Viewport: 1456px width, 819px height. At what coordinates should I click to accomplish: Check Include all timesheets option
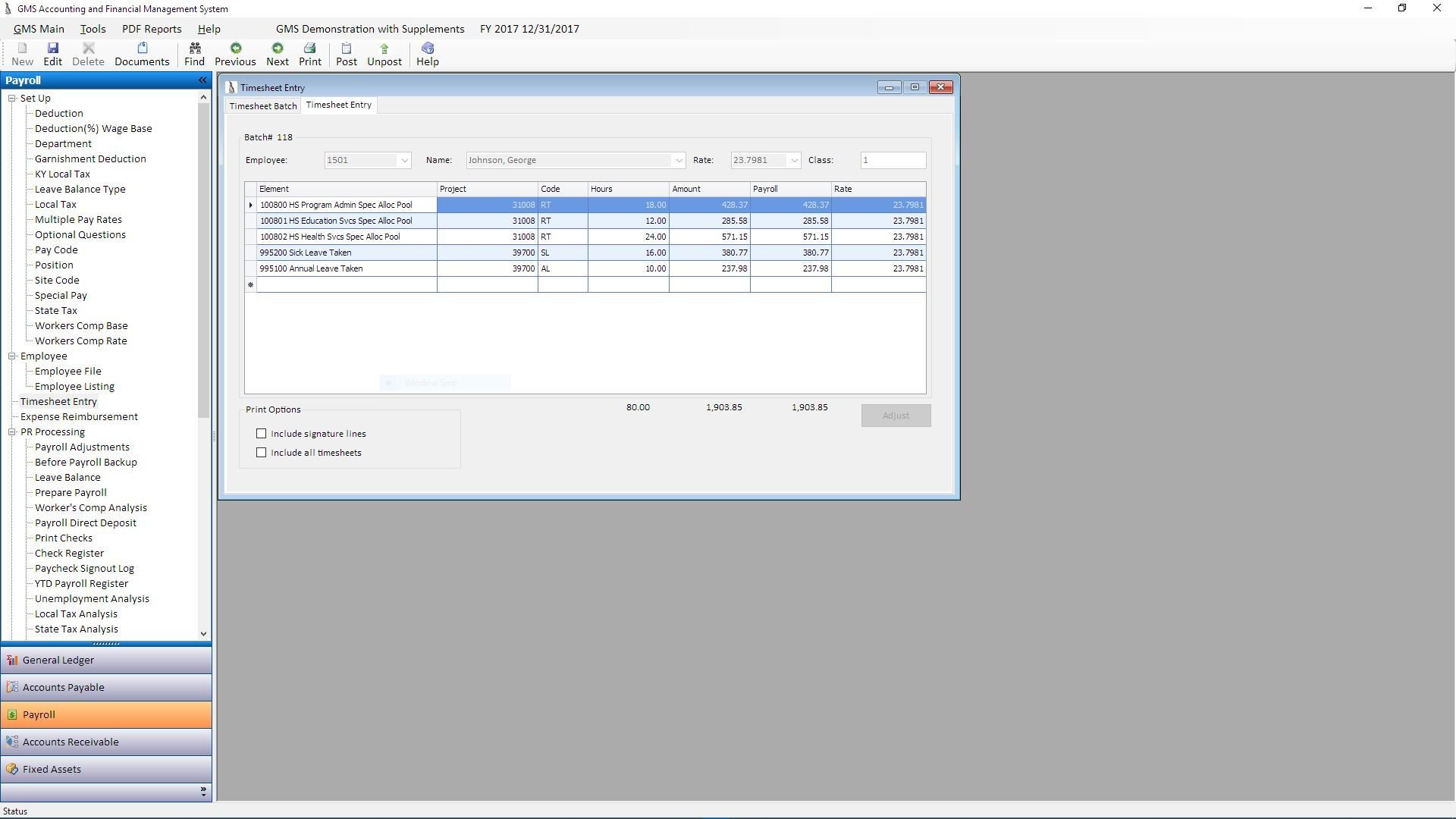262,453
